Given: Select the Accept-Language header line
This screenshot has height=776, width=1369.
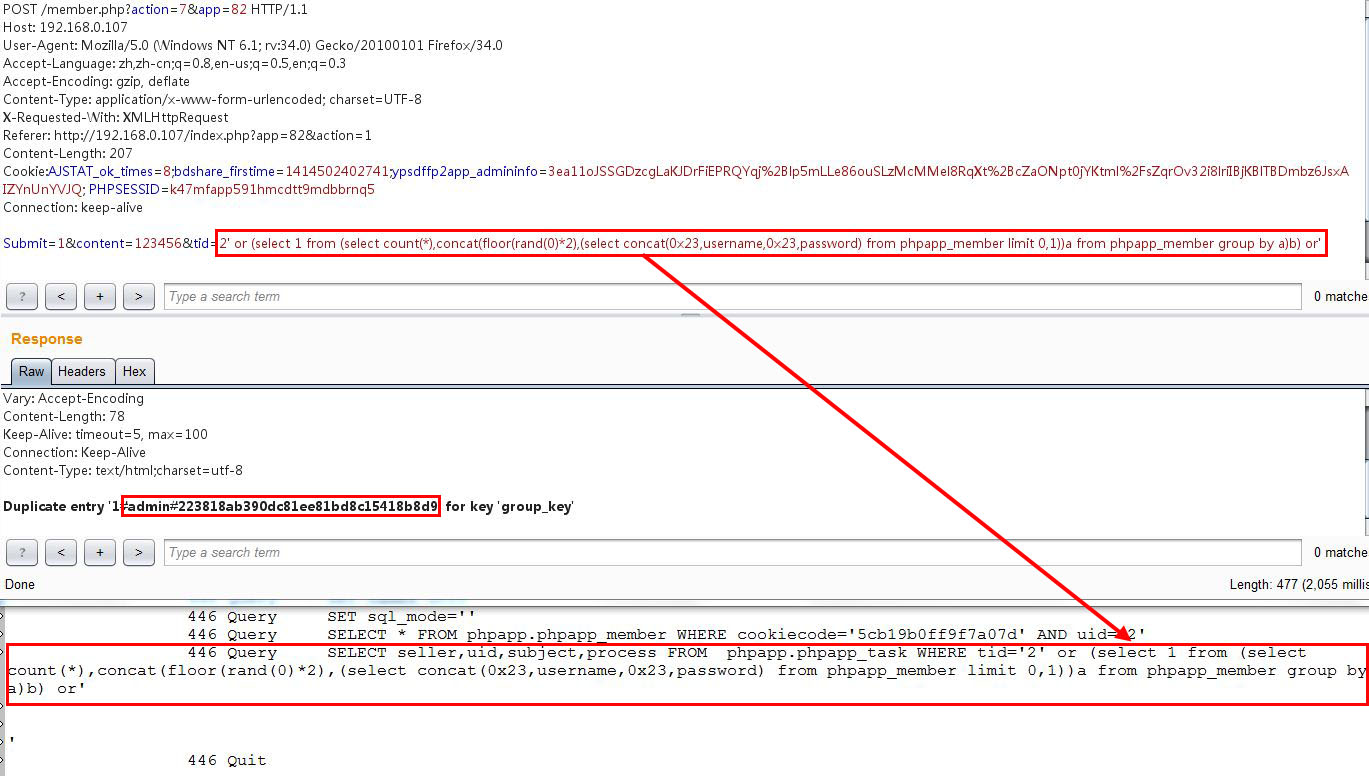Looking at the screenshot, I should 175,63.
